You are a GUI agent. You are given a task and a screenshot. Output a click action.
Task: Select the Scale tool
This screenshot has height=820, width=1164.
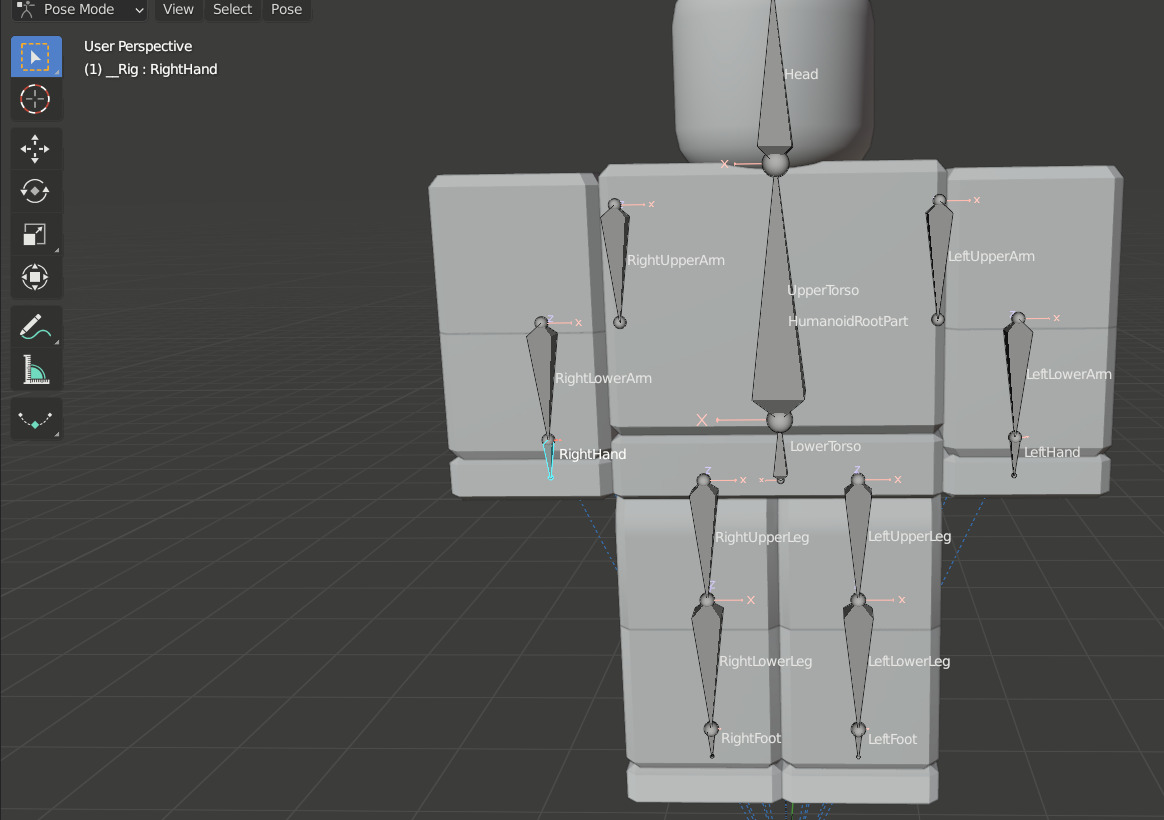point(36,234)
